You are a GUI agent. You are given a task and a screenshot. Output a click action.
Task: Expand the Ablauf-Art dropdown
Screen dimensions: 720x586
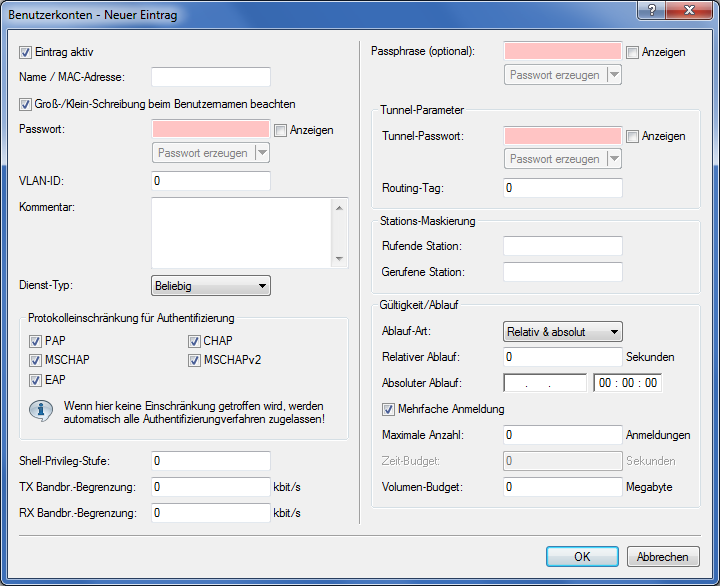pyautogui.click(x=562, y=331)
